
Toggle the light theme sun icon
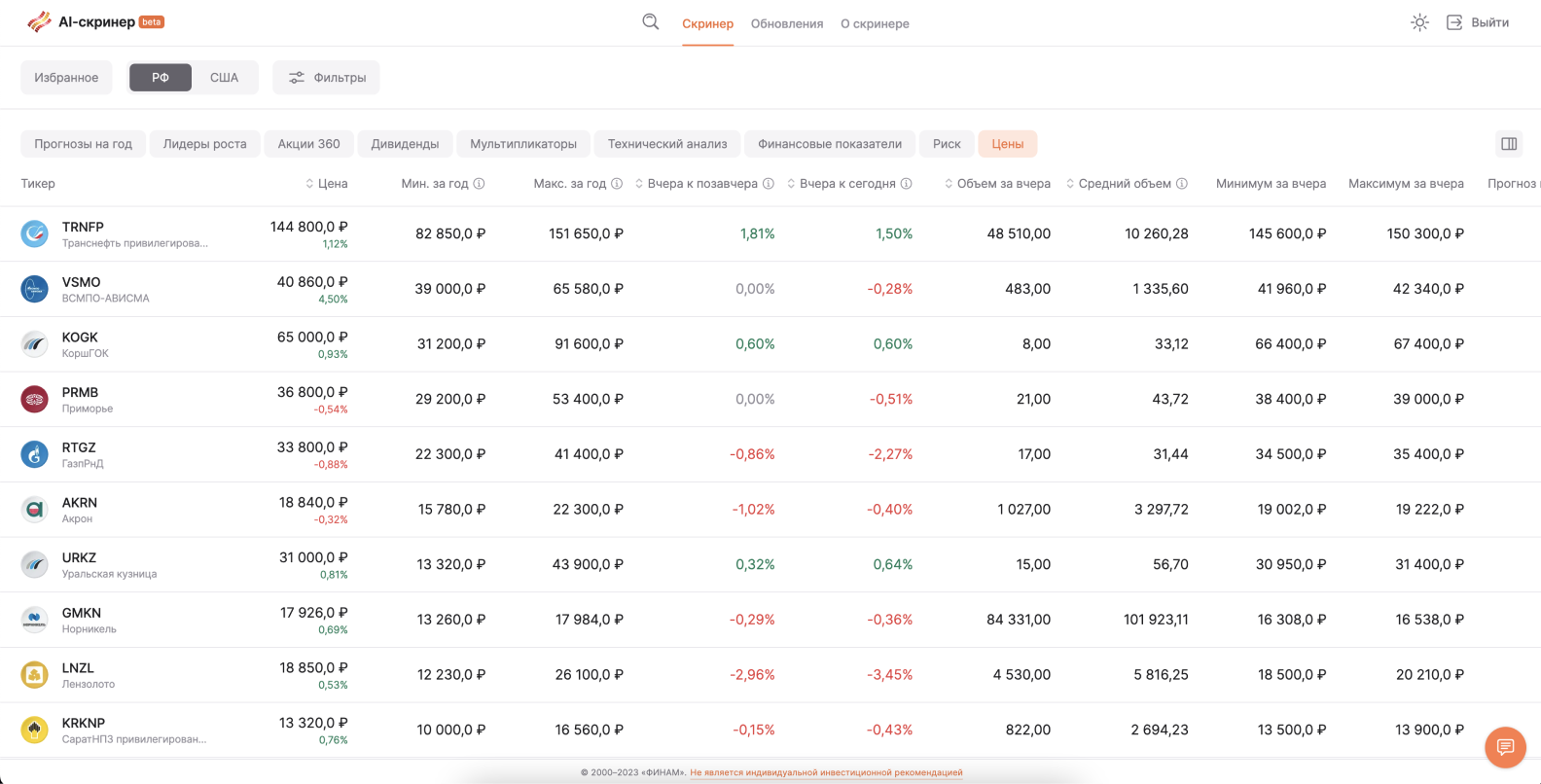point(1419,22)
